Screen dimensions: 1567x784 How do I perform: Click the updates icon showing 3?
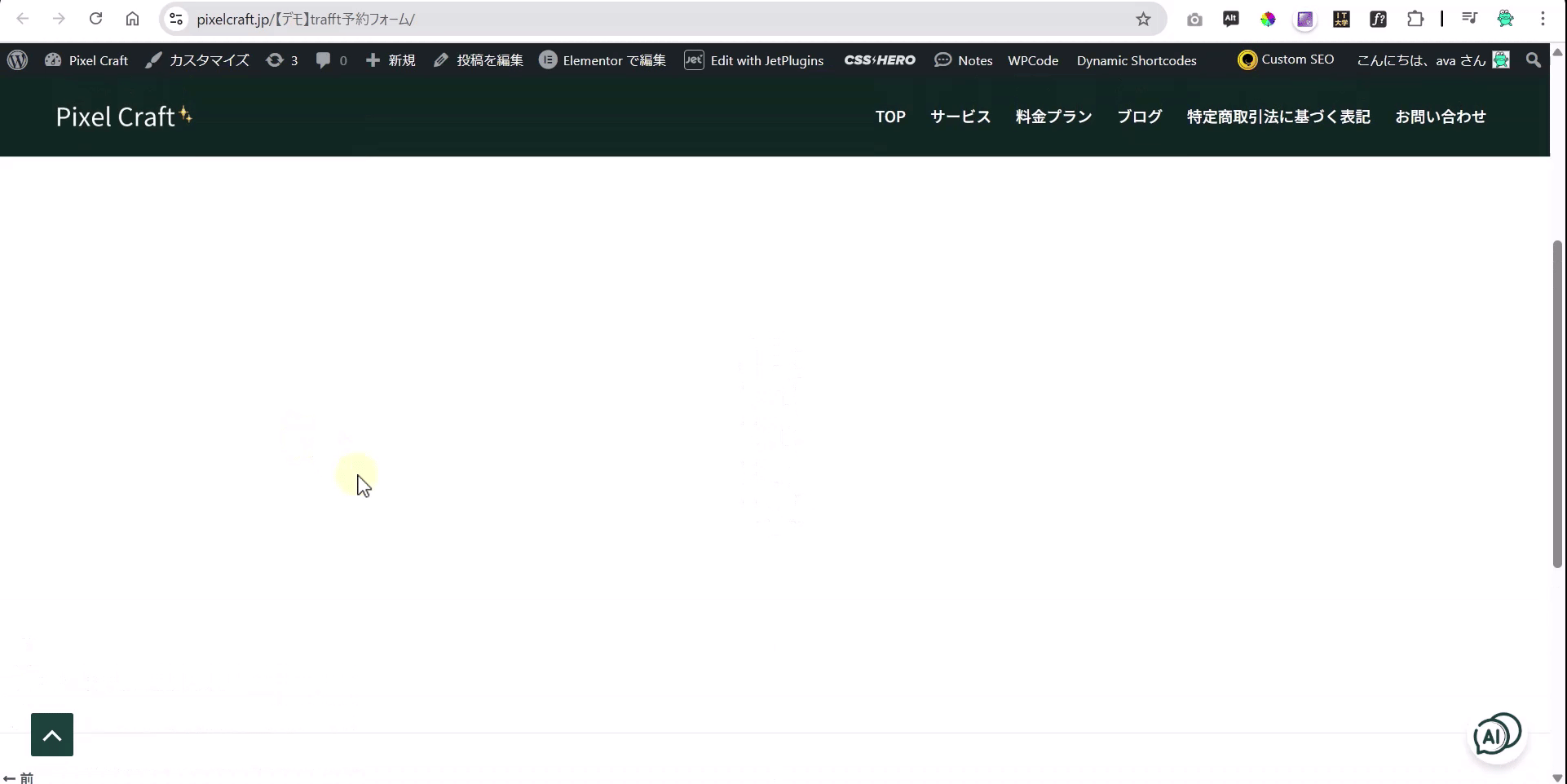(282, 60)
